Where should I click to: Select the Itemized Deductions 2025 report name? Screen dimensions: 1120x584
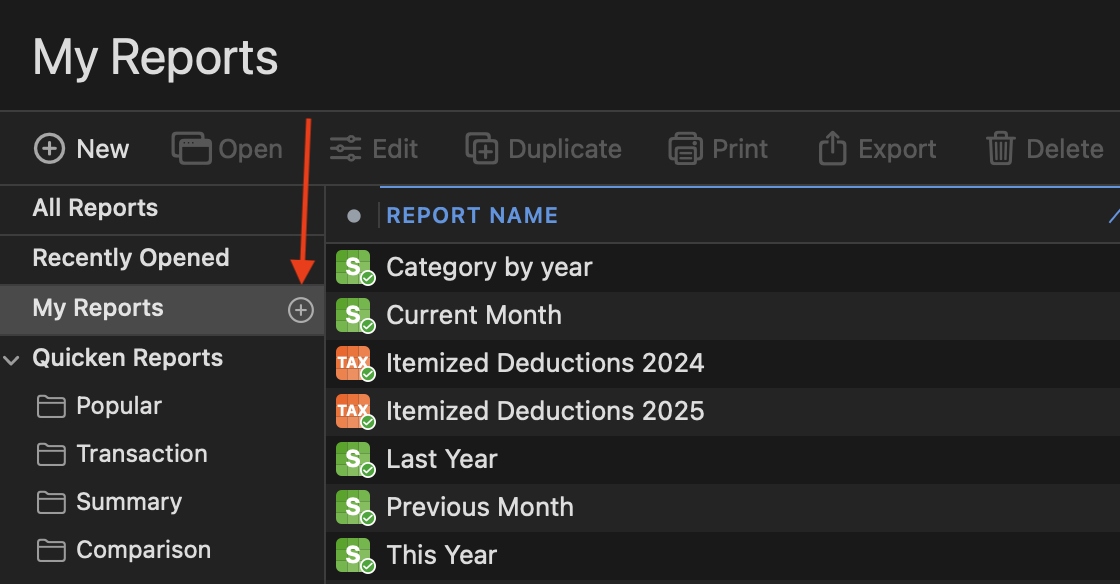545,411
